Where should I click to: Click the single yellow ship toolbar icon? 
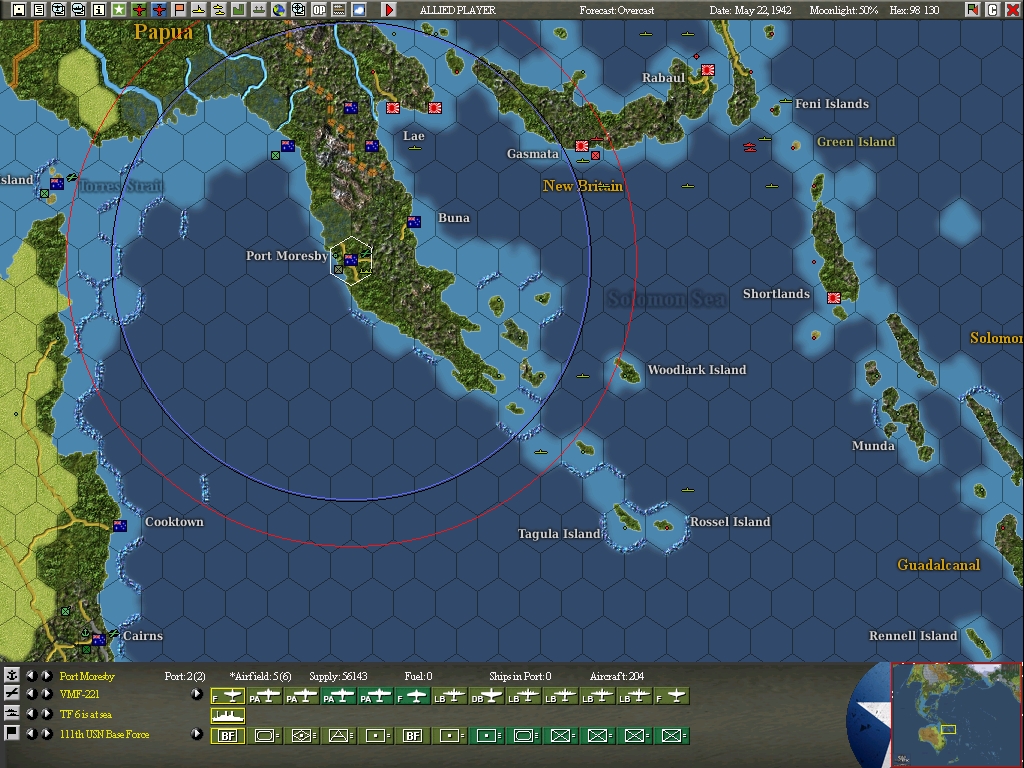[199, 9]
